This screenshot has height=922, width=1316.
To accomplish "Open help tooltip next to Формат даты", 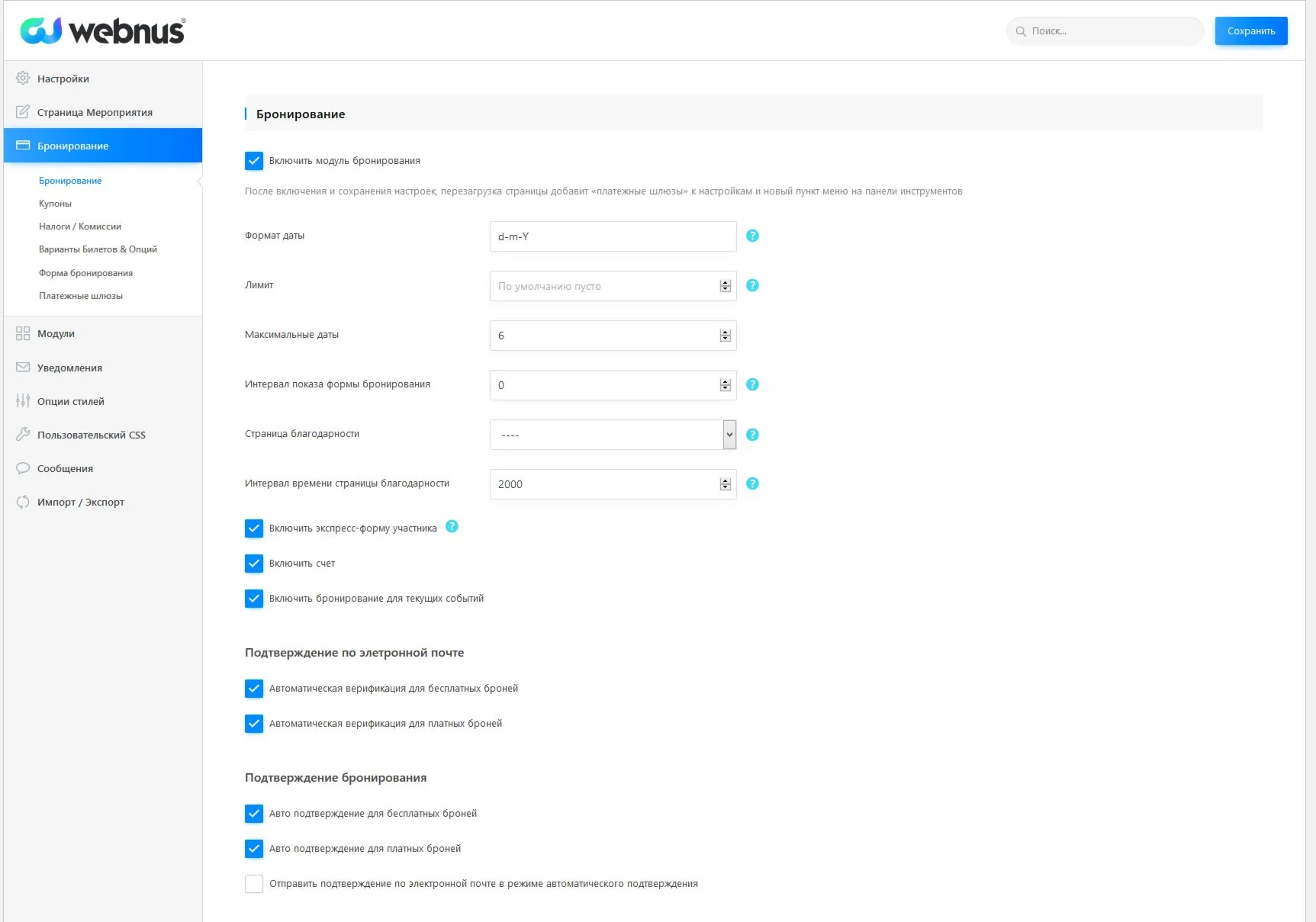I will [752, 236].
